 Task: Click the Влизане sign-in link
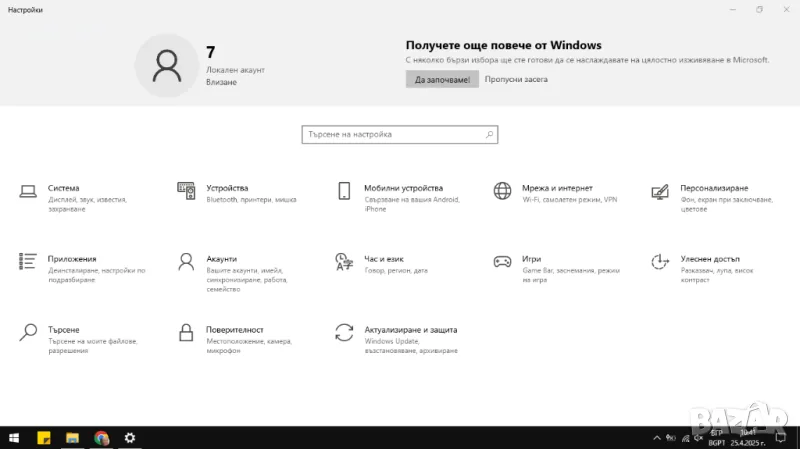tap(221, 82)
